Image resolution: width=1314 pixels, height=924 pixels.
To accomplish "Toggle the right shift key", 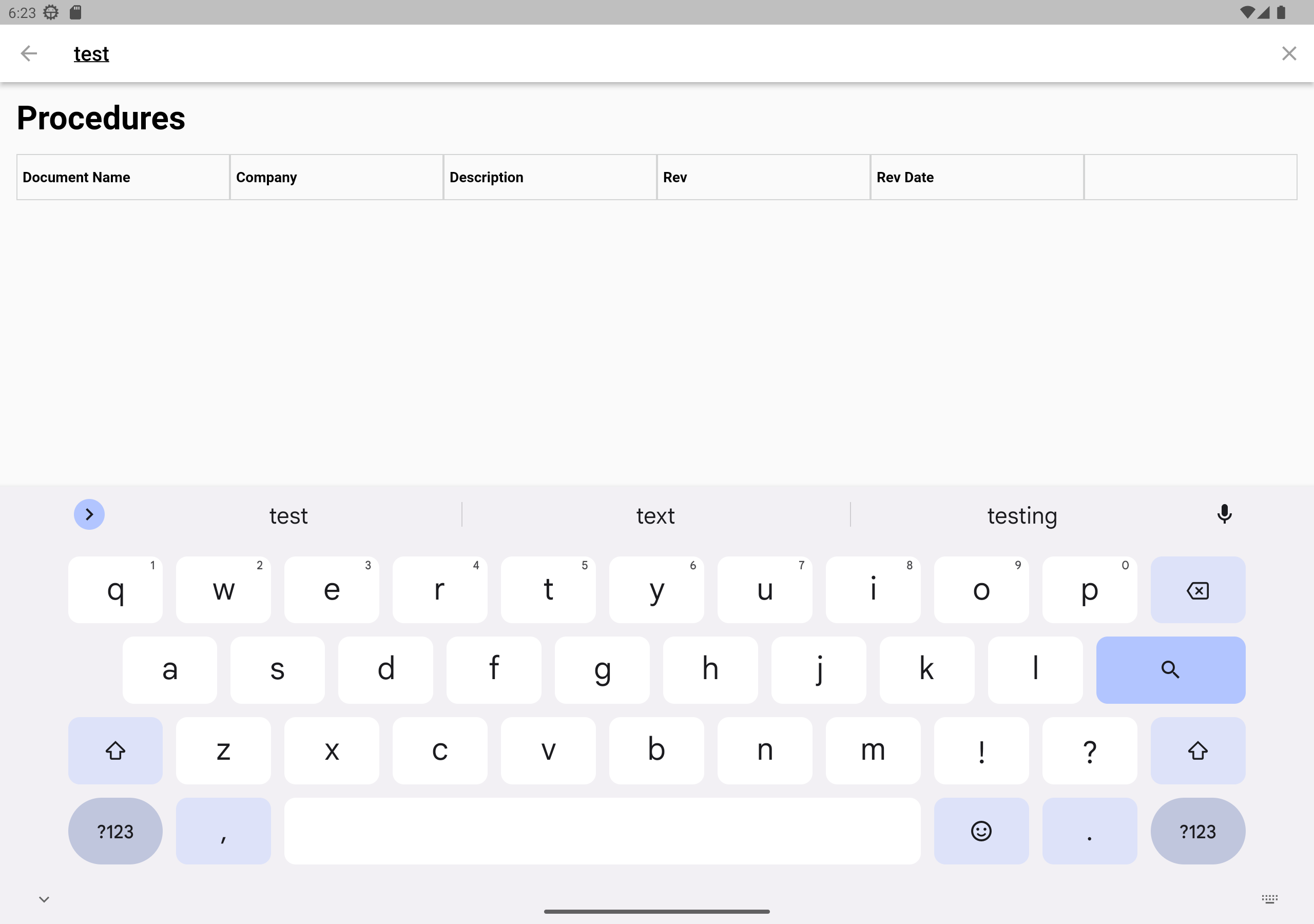I will pyautogui.click(x=1197, y=750).
